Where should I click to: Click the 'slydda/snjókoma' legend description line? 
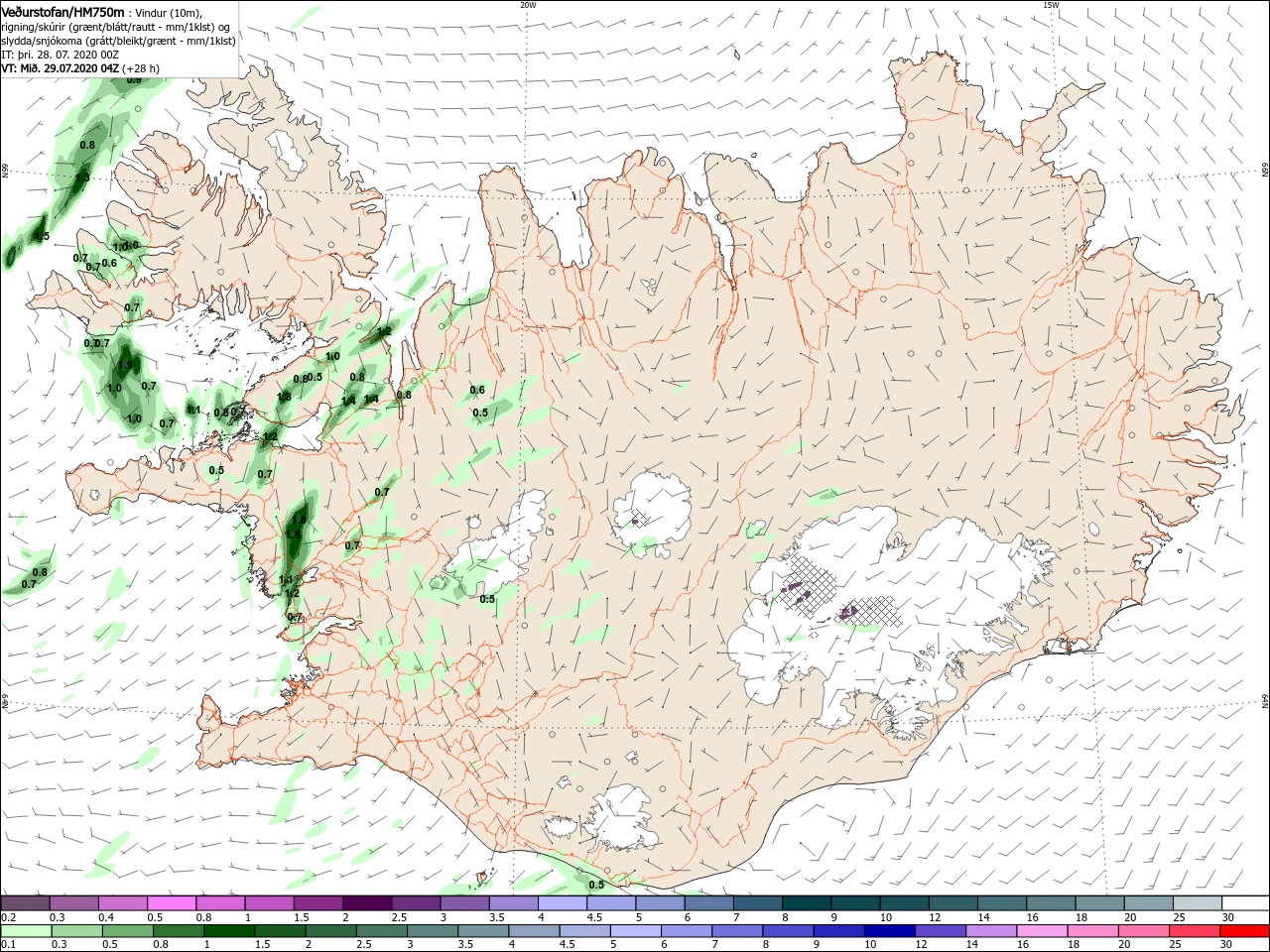[118, 41]
